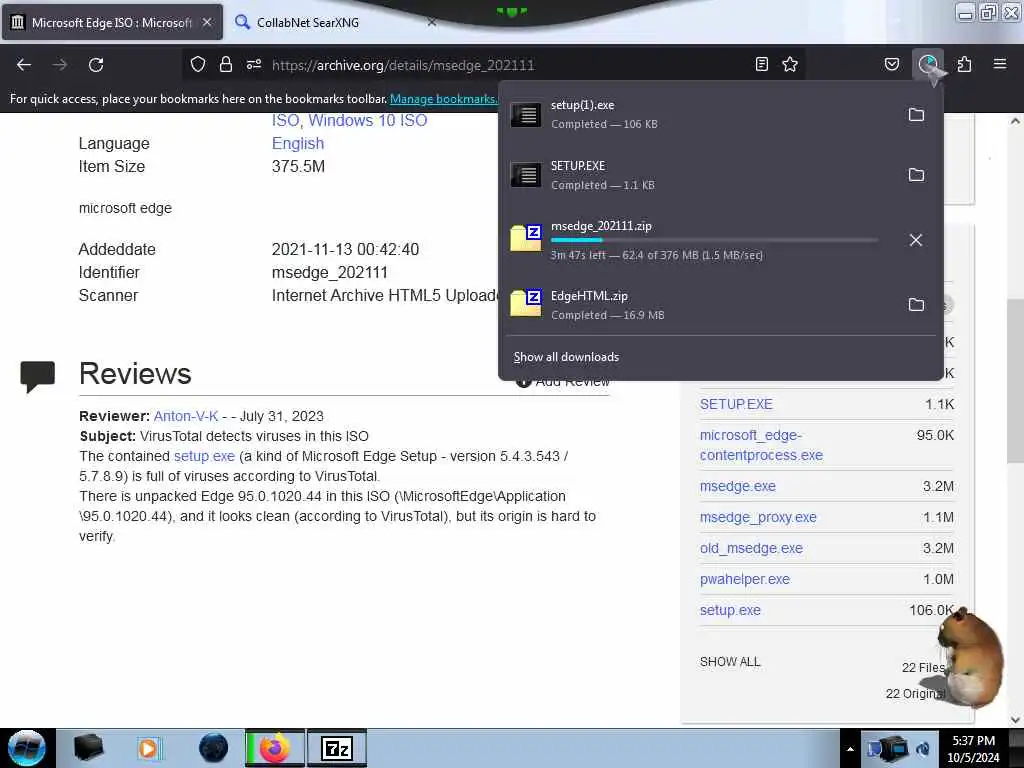Close the CollabNet SearXNG tab
Image resolution: width=1024 pixels, height=768 pixels.
click(x=432, y=22)
